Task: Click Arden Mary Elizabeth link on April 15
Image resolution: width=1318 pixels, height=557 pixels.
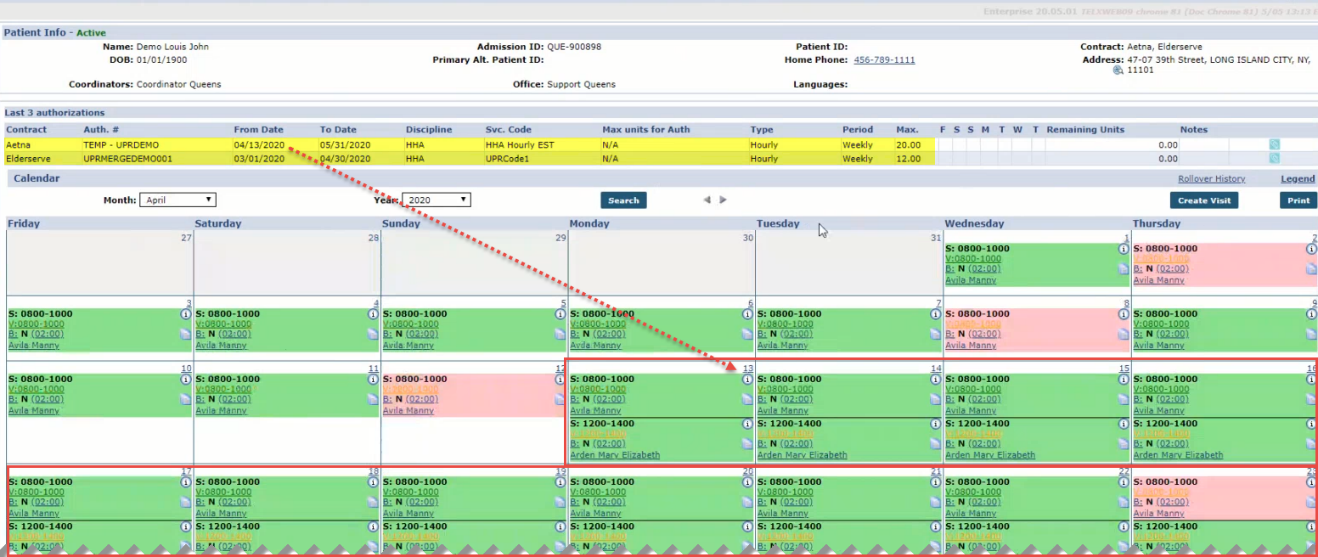Action: coord(990,455)
